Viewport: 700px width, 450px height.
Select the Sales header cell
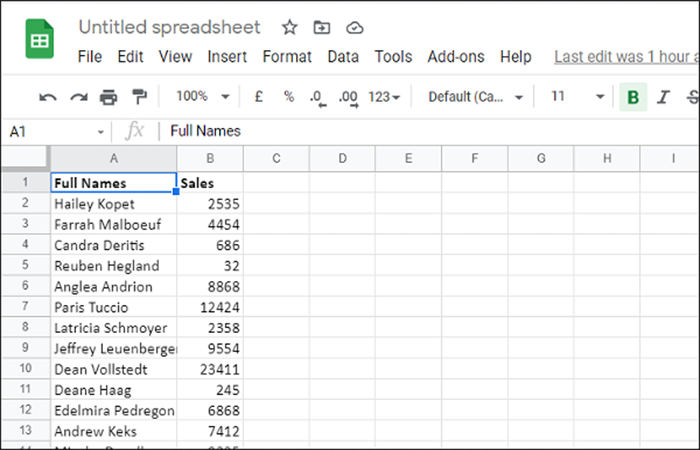pyautogui.click(x=210, y=183)
